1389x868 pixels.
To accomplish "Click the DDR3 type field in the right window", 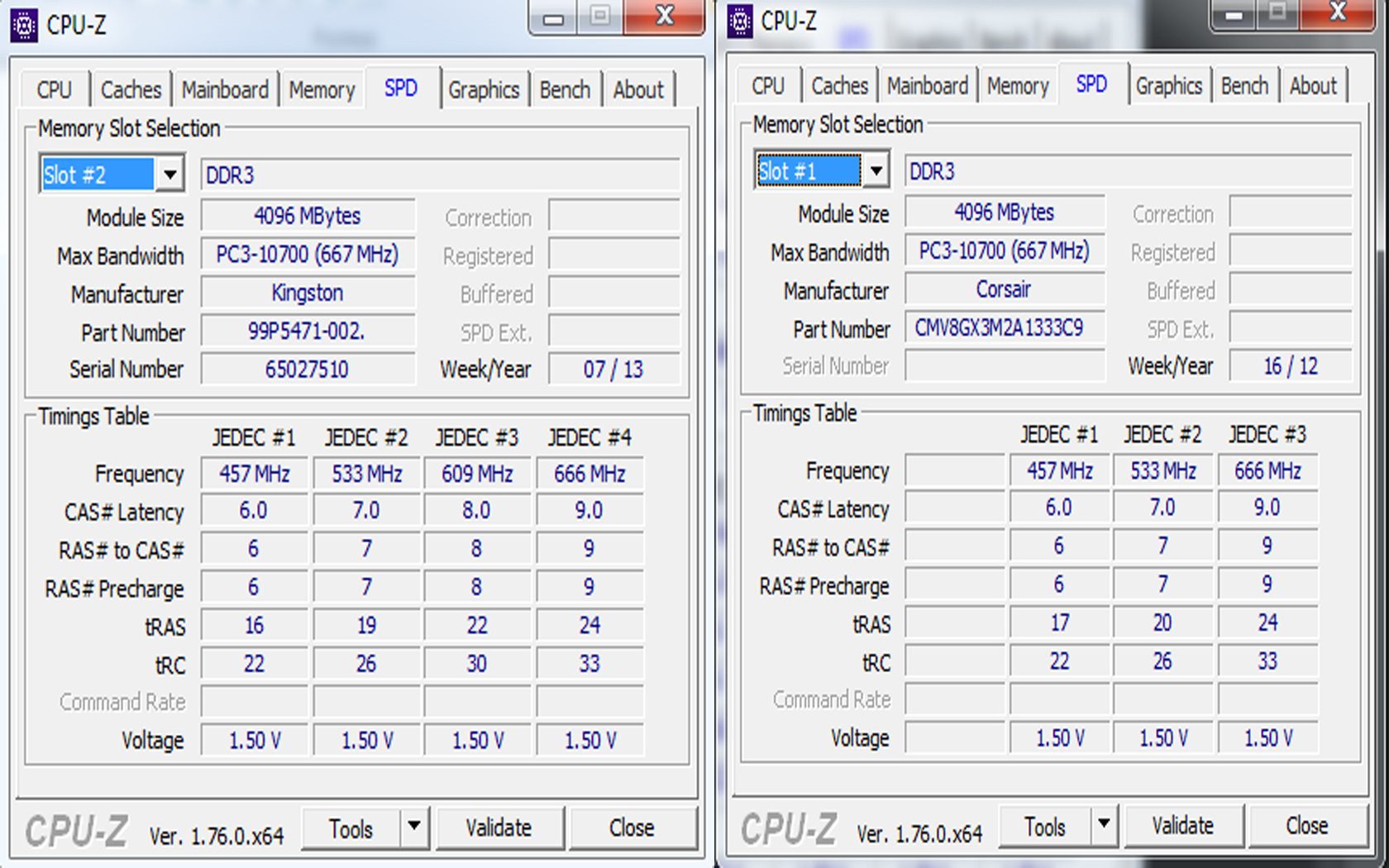I will [1128, 172].
